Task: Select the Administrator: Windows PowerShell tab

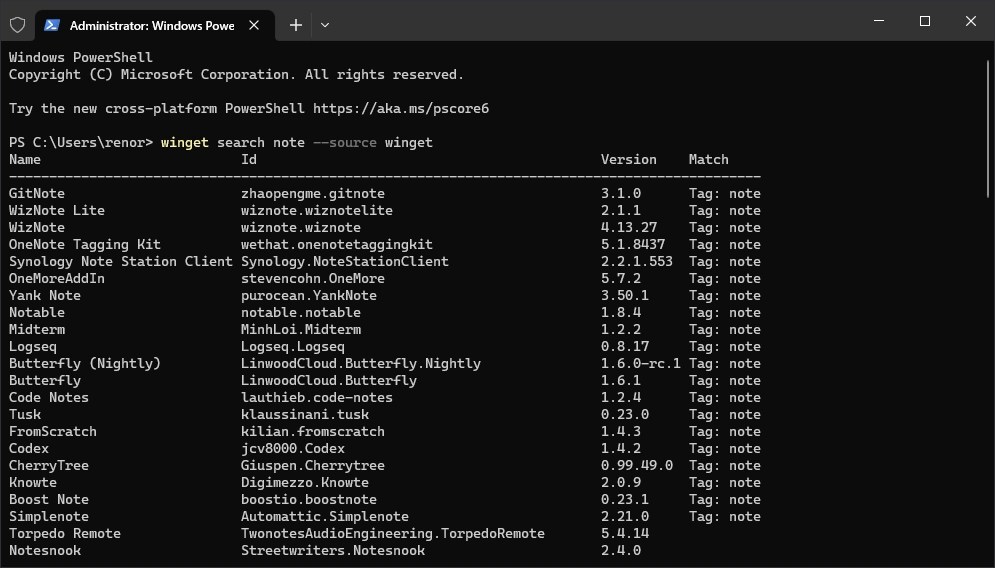Action: click(x=155, y=25)
